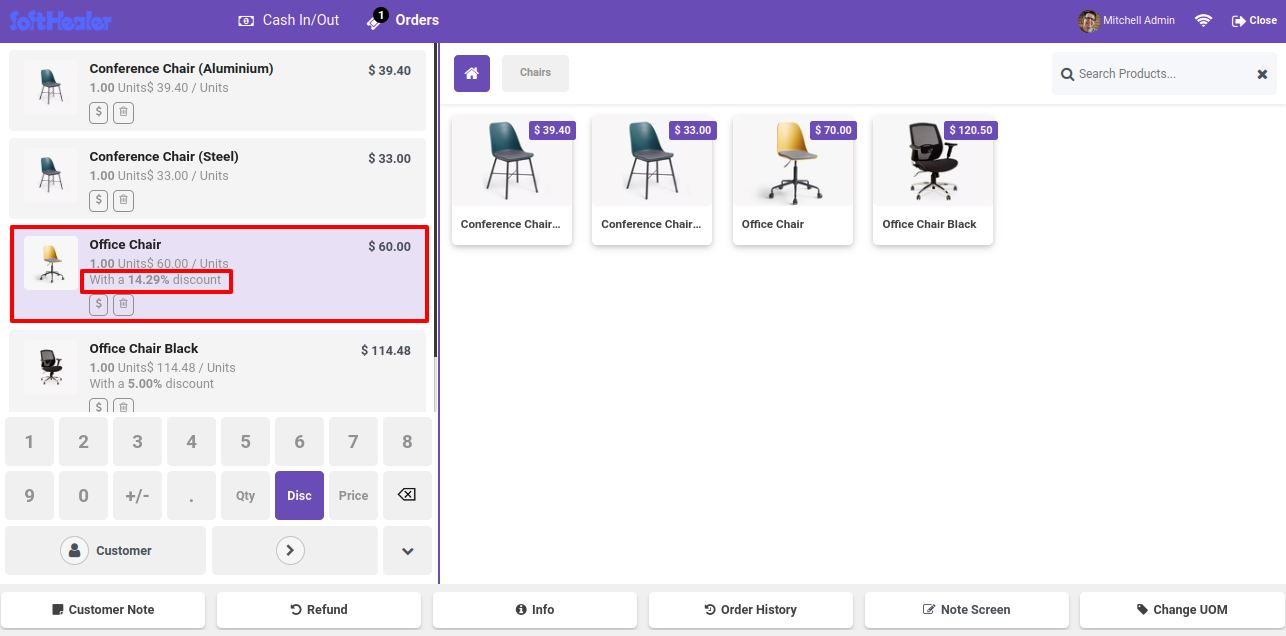The width and height of the screenshot is (1286, 636).
Task: Click dollar icon on Conference Chair (Aluminium) line
Action: (x=98, y=113)
